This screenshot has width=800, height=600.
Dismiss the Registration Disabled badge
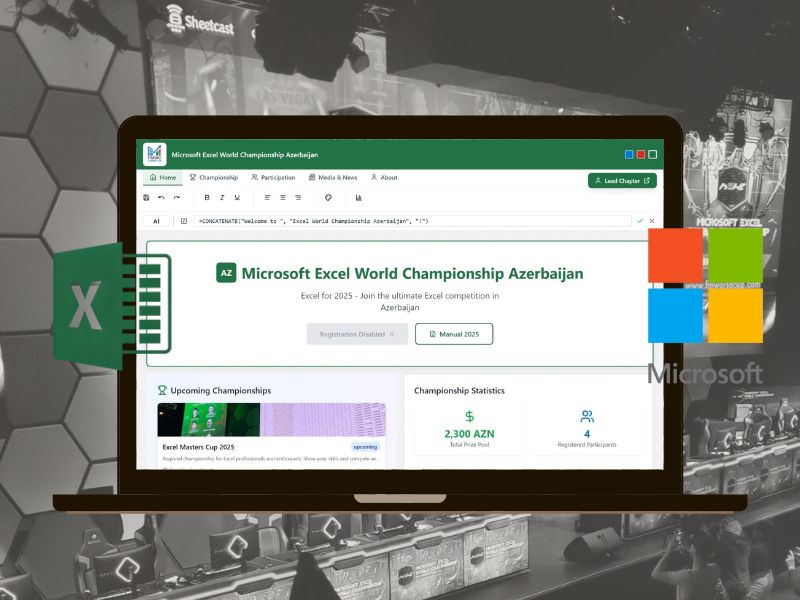(390, 334)
